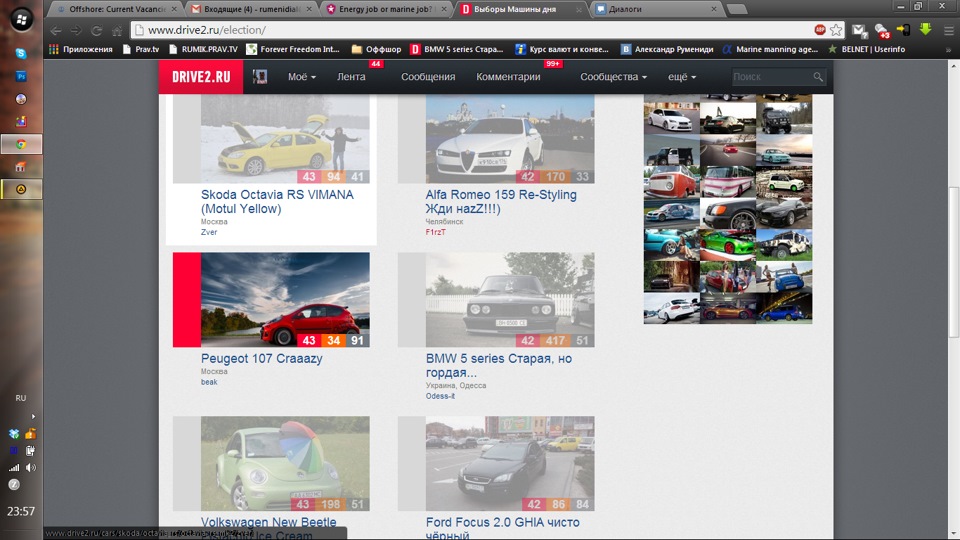Image resolution: width=960 pixels, height=540 pixels.
Task: Click the red Peugeot 107 photo
Action: click(x=285, y=299)
